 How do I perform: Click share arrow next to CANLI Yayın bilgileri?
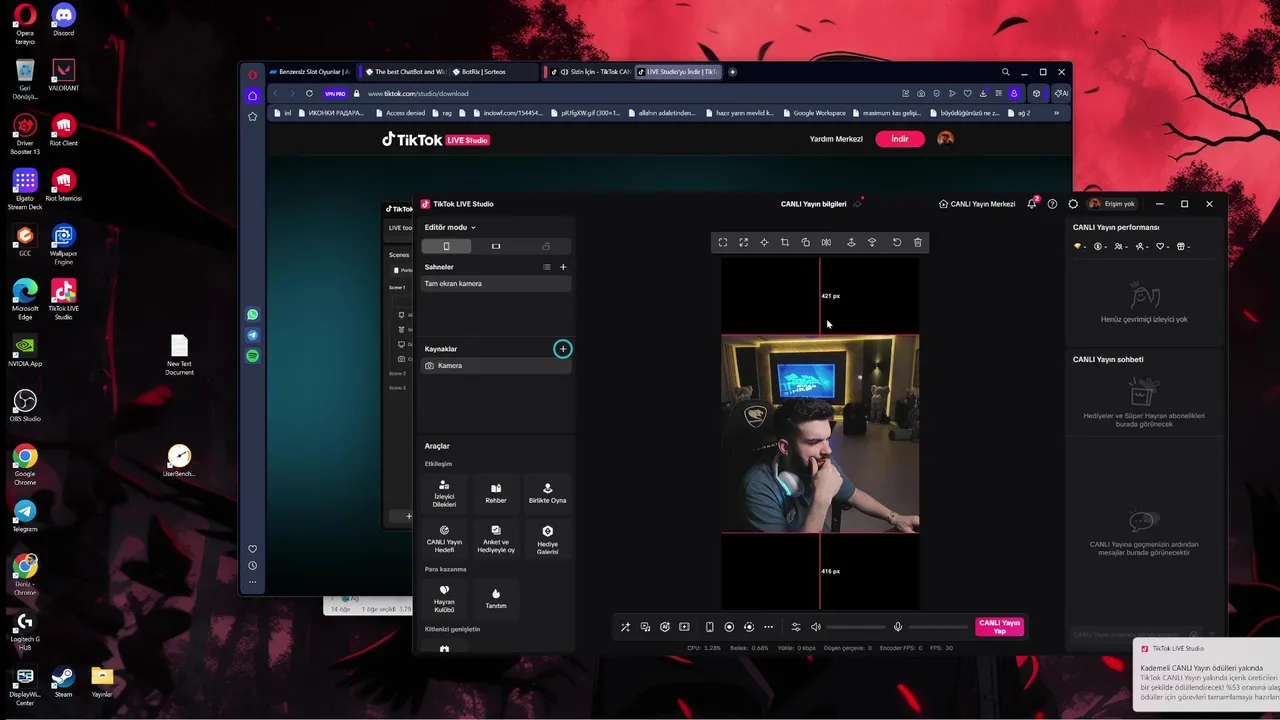(x=856, y=204)
